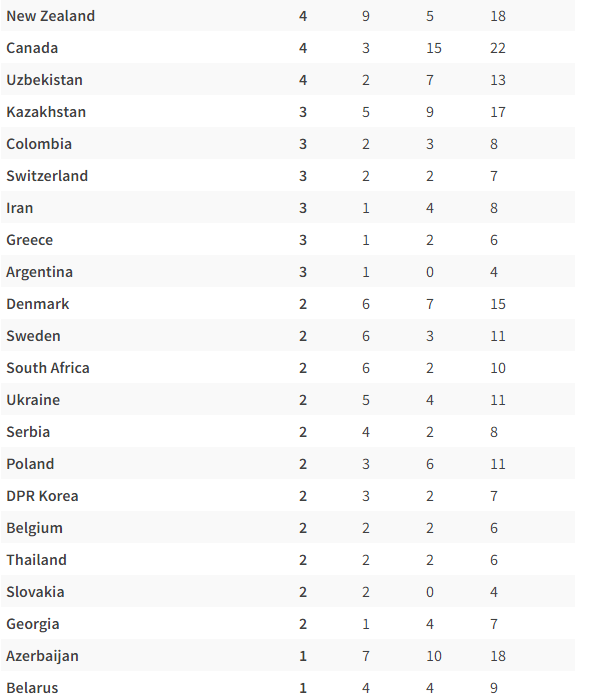Open the Greece country entry
Image resolution: width=595 pixels, height=696 pixels.
pyautogui.click(x=30, y=240)
